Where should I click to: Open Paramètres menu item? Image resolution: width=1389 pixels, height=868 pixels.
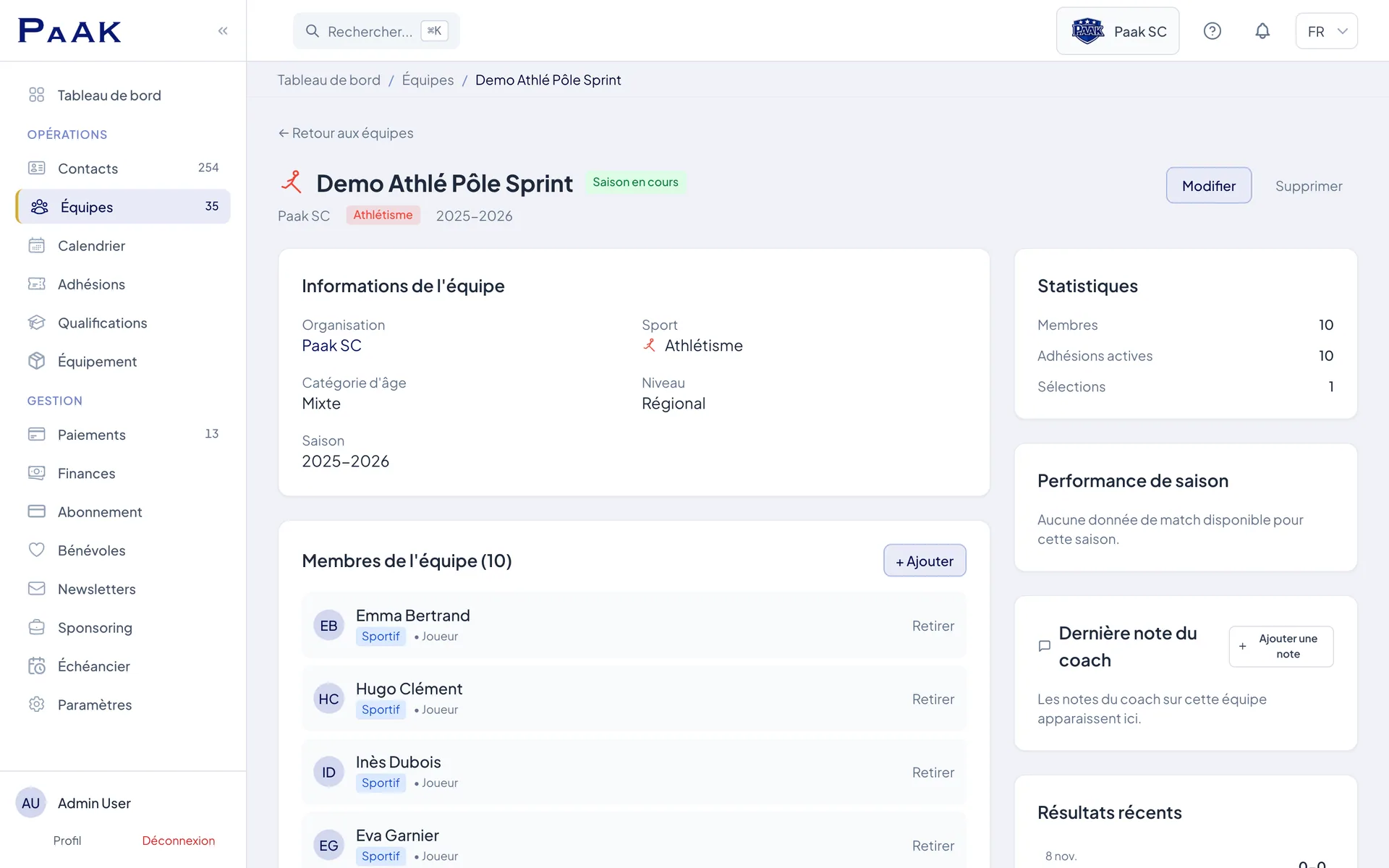[123, 704]
